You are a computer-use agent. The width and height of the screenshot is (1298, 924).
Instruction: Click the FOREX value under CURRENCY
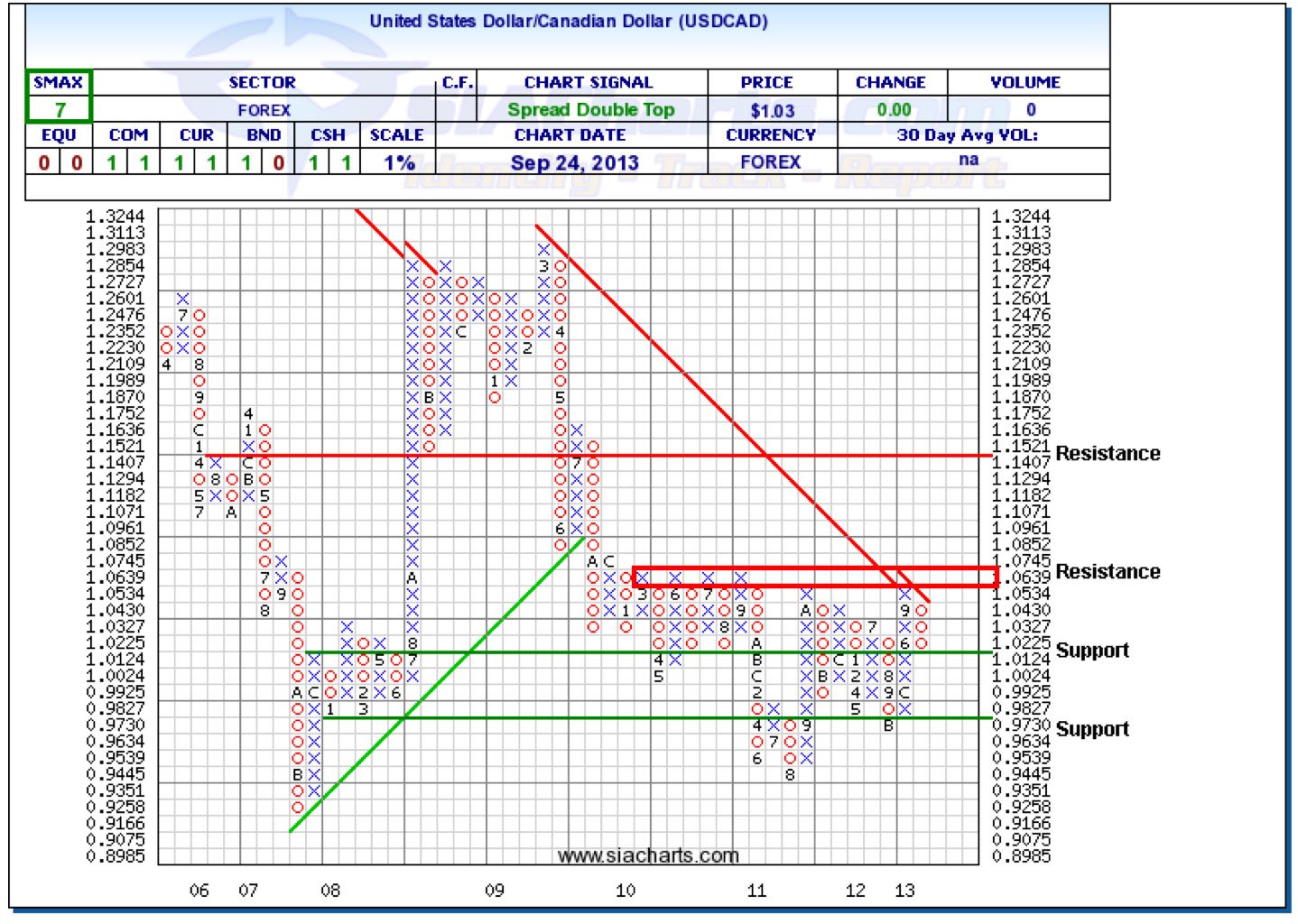click(x=770, y=162)
